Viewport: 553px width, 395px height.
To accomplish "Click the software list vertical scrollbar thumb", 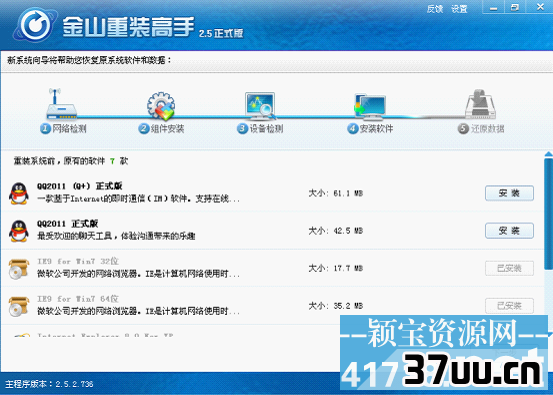I will pos(548,213).
